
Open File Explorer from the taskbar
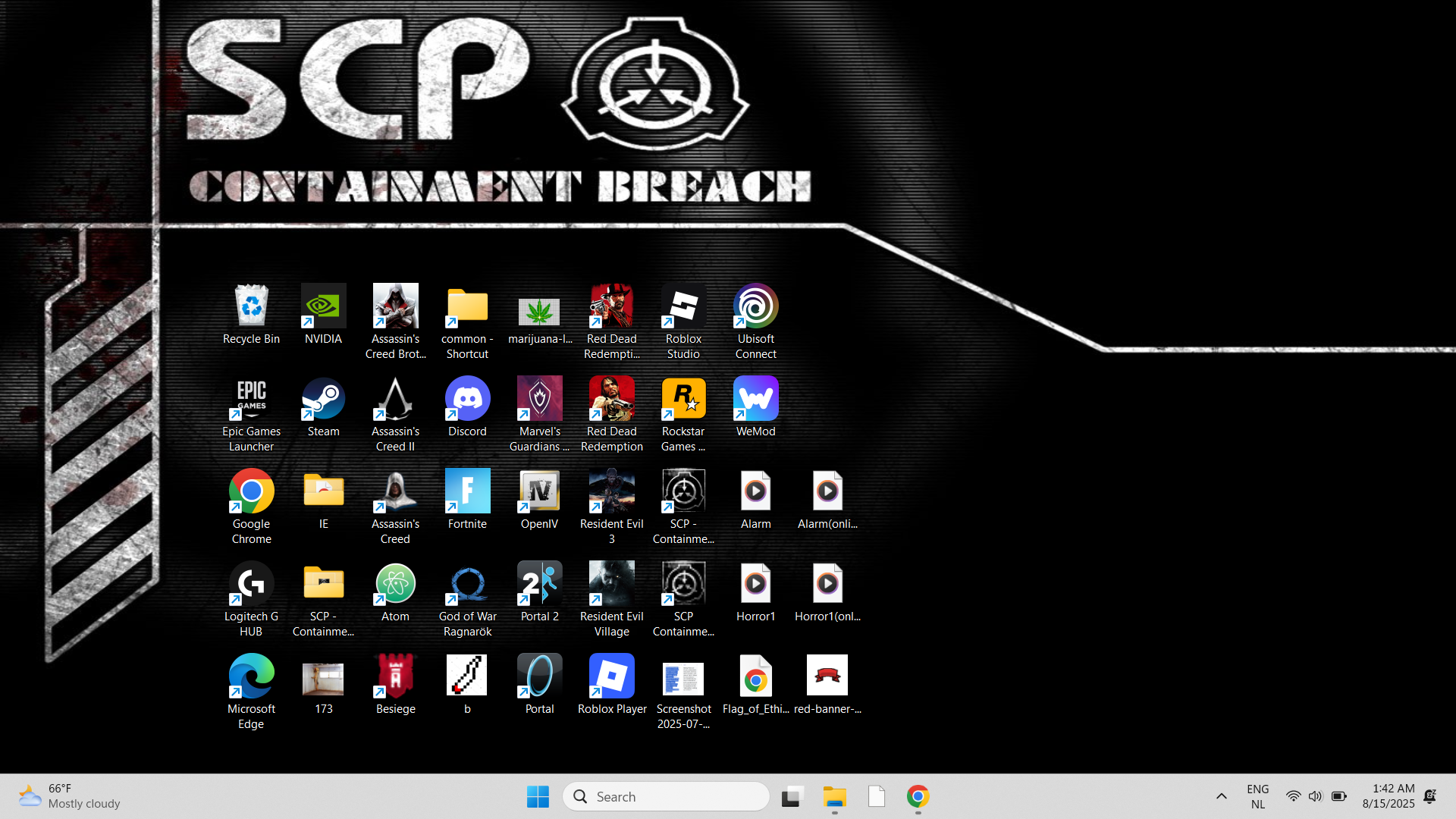834,796
